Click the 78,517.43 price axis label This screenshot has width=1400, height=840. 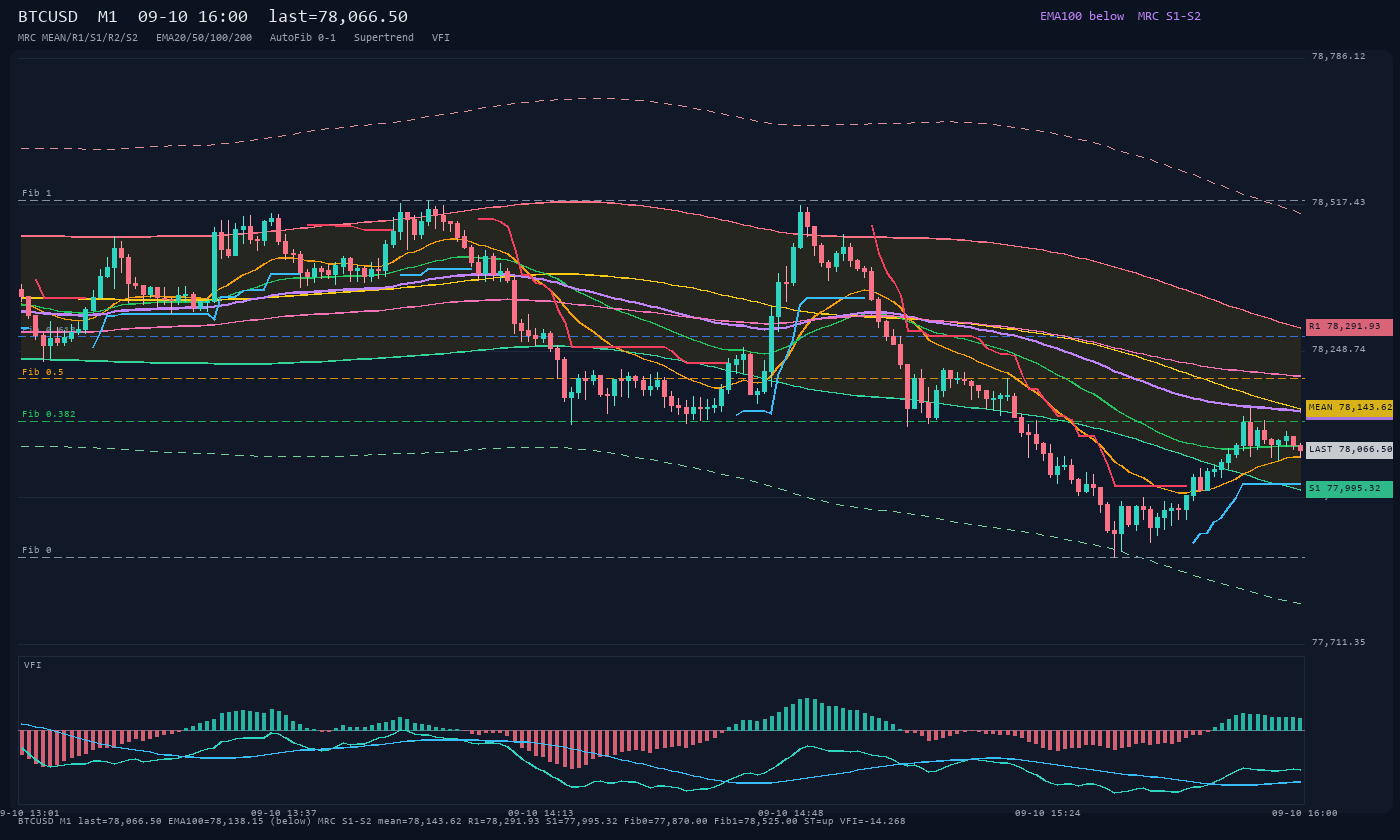coord(1338,202)
